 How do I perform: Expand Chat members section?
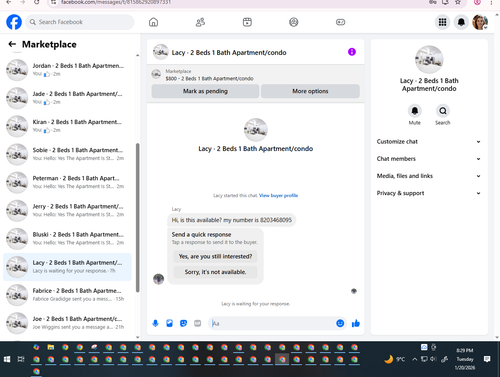(x=429, y=159)
